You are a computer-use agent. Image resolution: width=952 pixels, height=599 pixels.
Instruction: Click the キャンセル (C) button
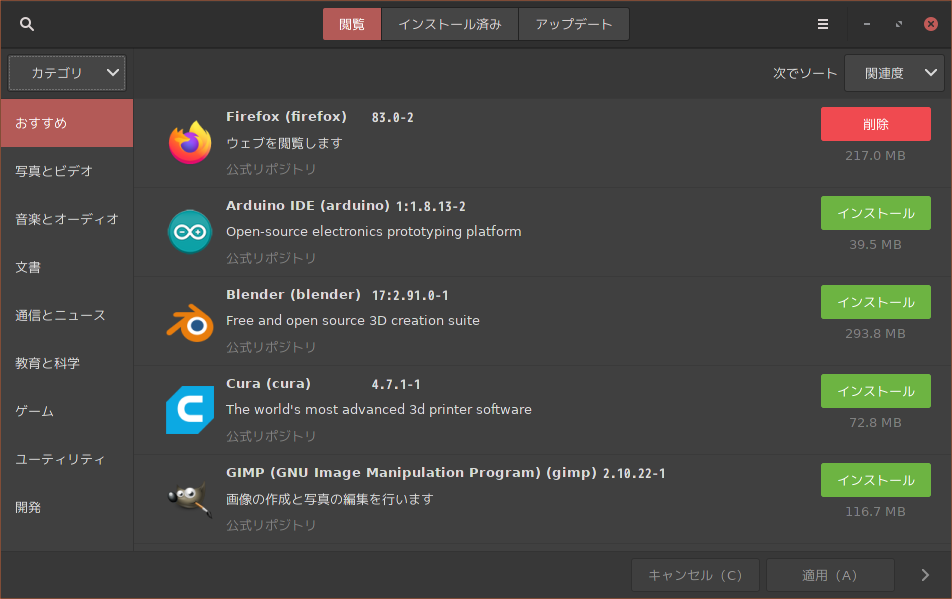pyautogui.click(x=695, y=575)
